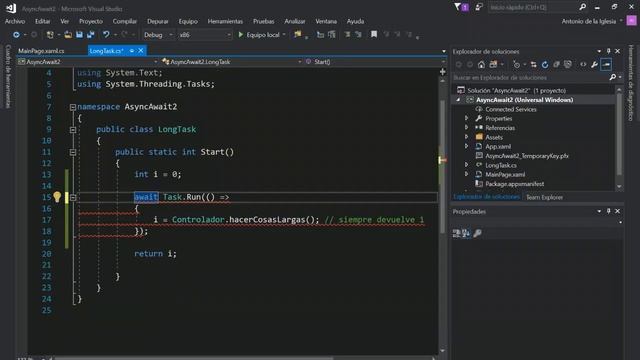Viewport: 640px width, 360px height.
Task: Open the Herramientas menu
Action: (x=225, y=21)
